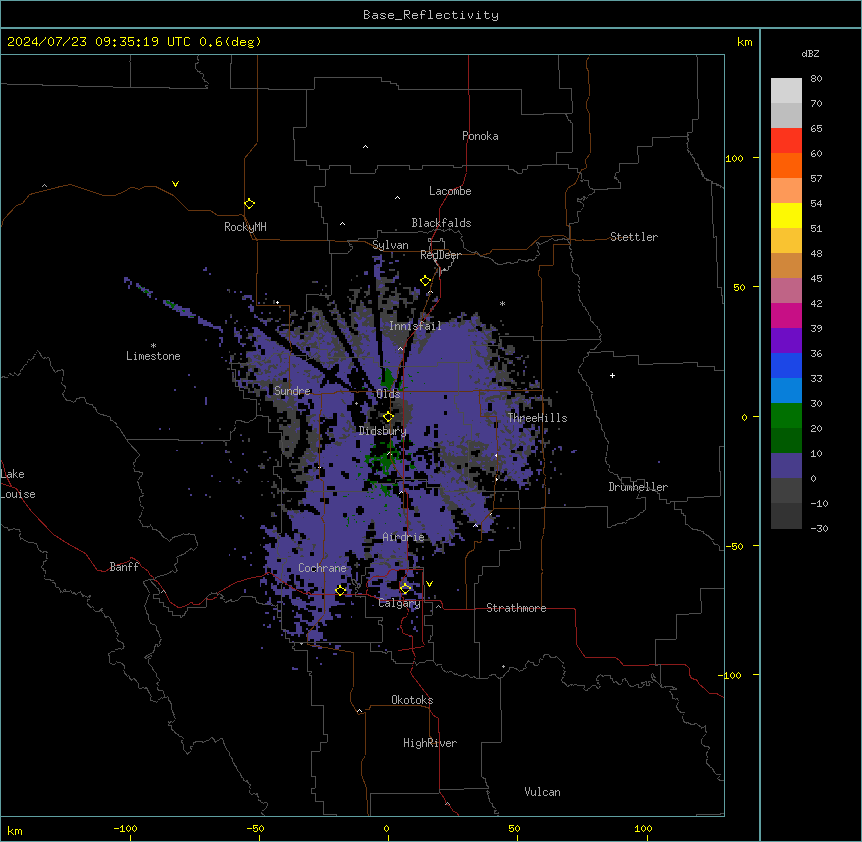The width and height of the screenshot is (862, 842).
Task: Click the Lacombe city label
Action: pyautogui.click(x=450, y=191)
